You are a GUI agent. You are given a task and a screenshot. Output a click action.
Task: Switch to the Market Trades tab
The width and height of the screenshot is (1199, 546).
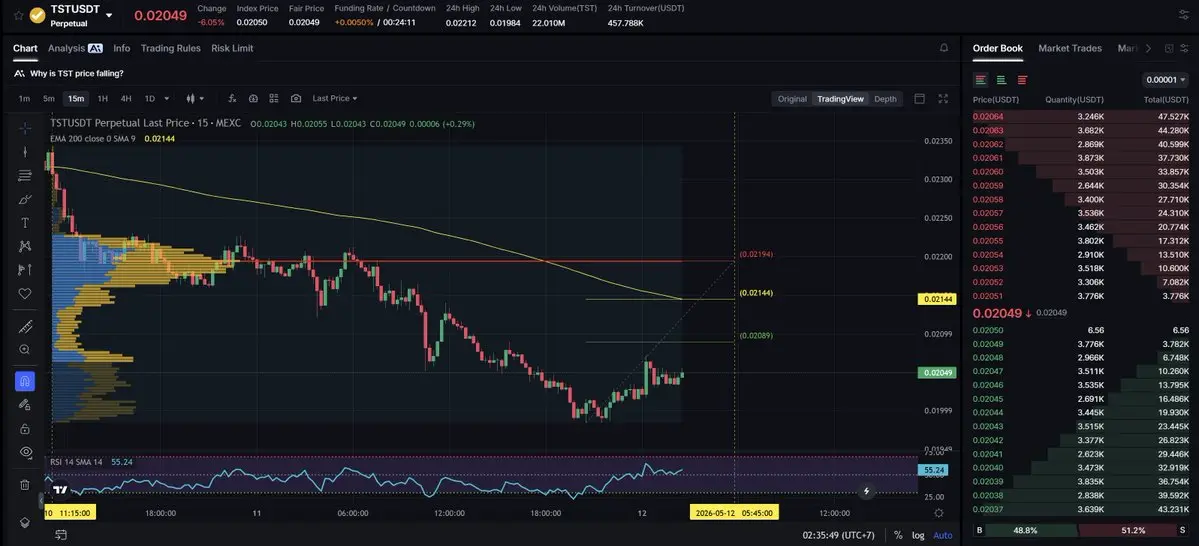pyautogui.click(x=1070, y=48)
